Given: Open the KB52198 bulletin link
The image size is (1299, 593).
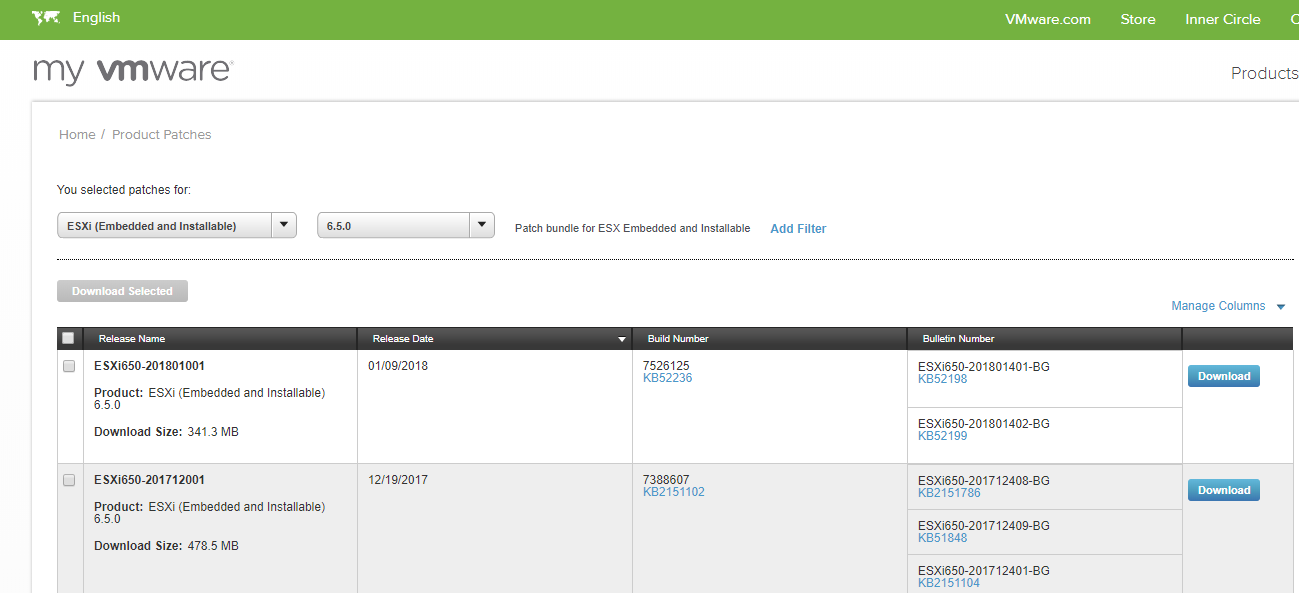Looking at the screenshot, I should [942, 379].
